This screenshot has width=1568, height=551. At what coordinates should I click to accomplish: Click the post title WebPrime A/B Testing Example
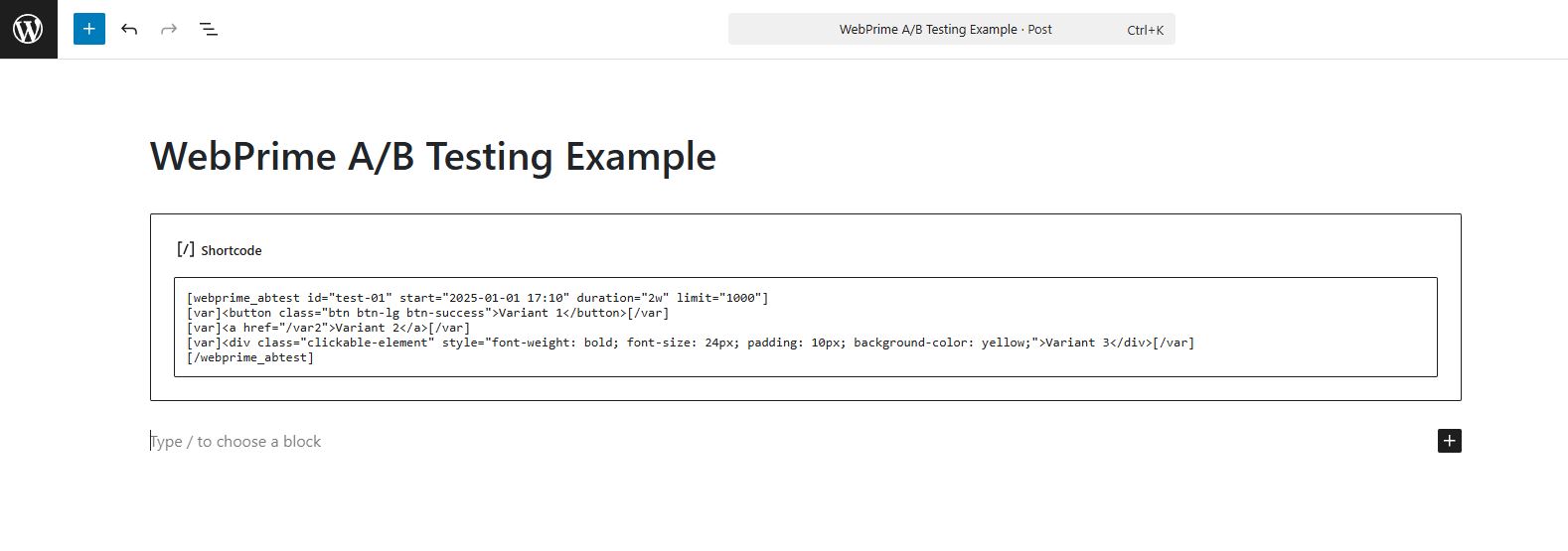coord(433,157)
